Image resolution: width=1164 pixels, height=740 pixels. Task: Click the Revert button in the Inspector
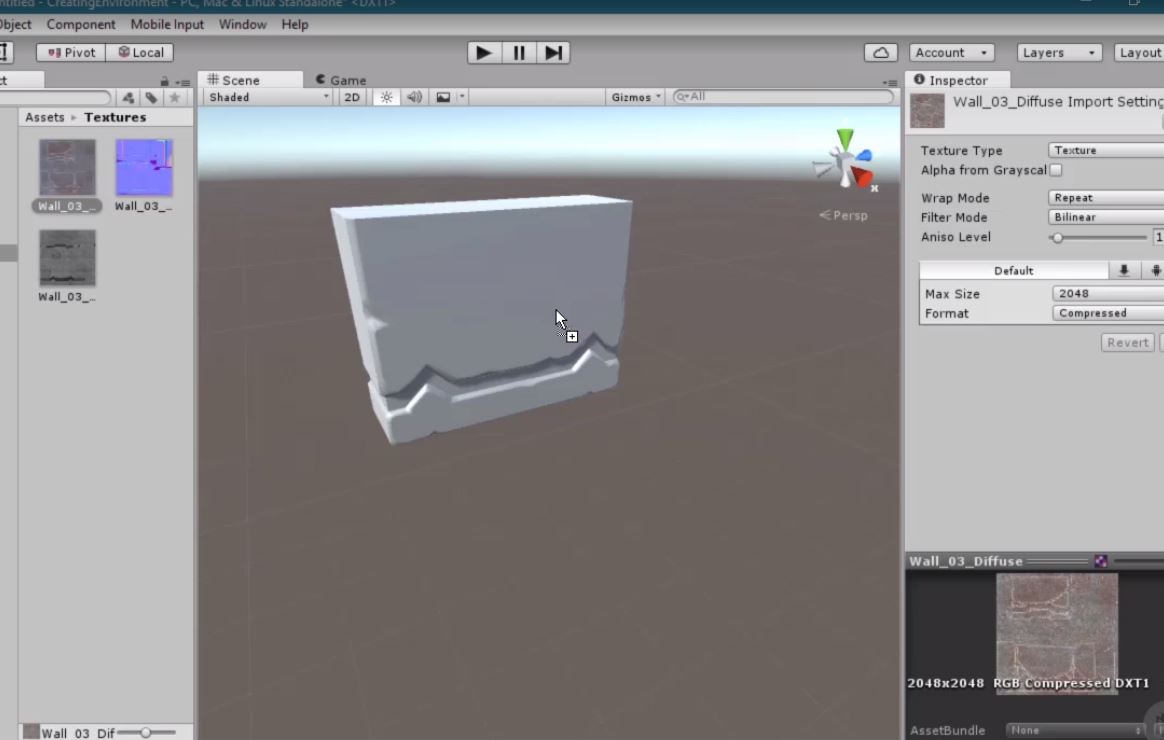pos(1127,342)
